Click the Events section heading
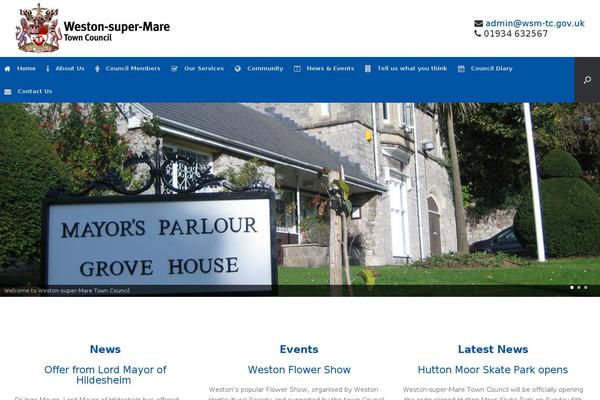 [299, 349]
